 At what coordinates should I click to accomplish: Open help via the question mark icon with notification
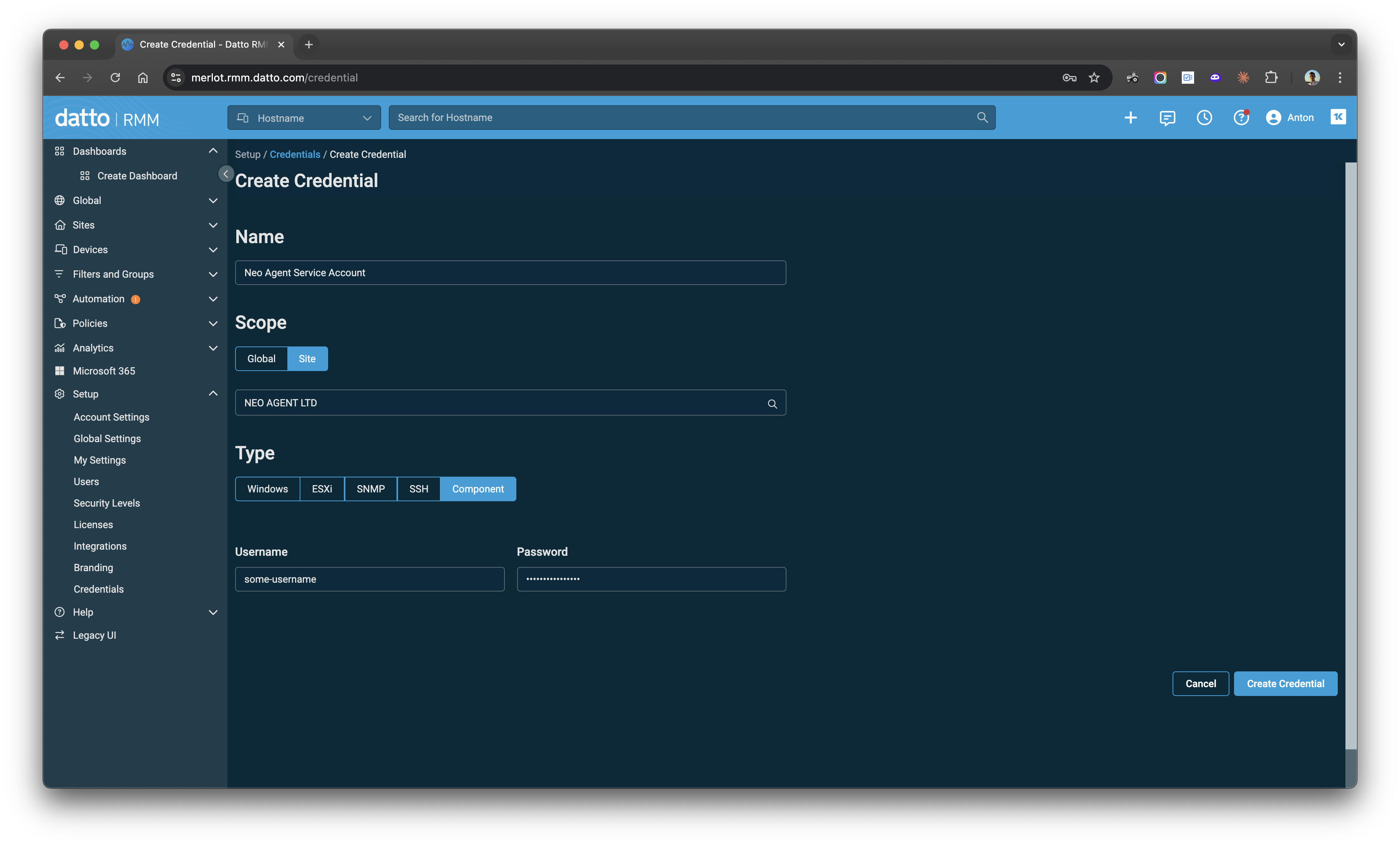[1241, 118]
